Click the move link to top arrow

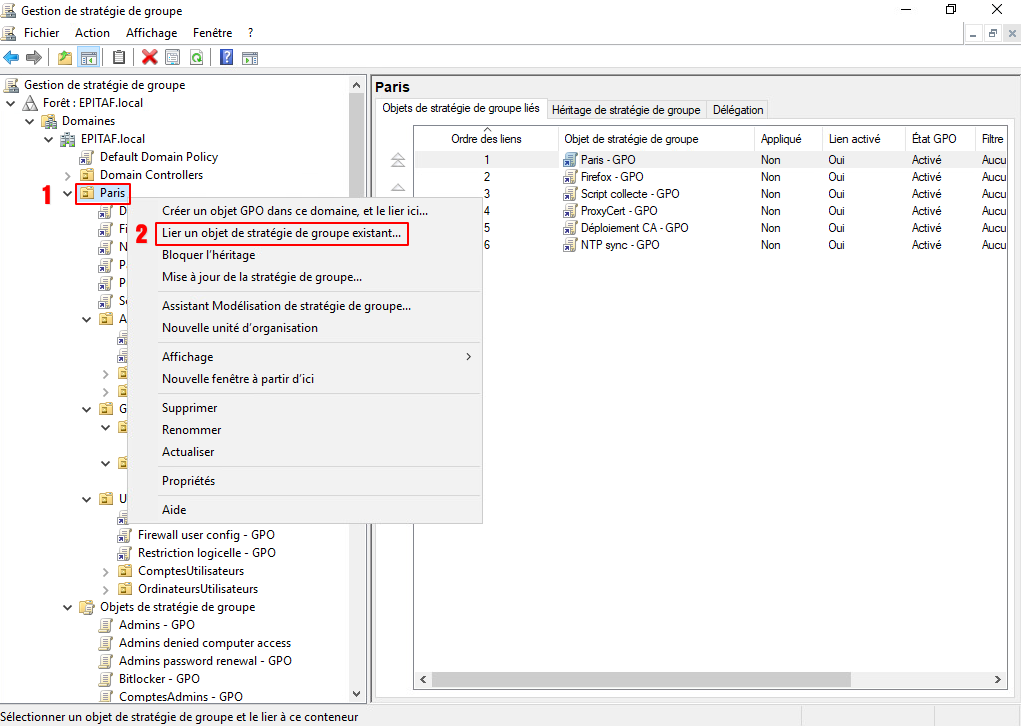[x=398, y=160]
